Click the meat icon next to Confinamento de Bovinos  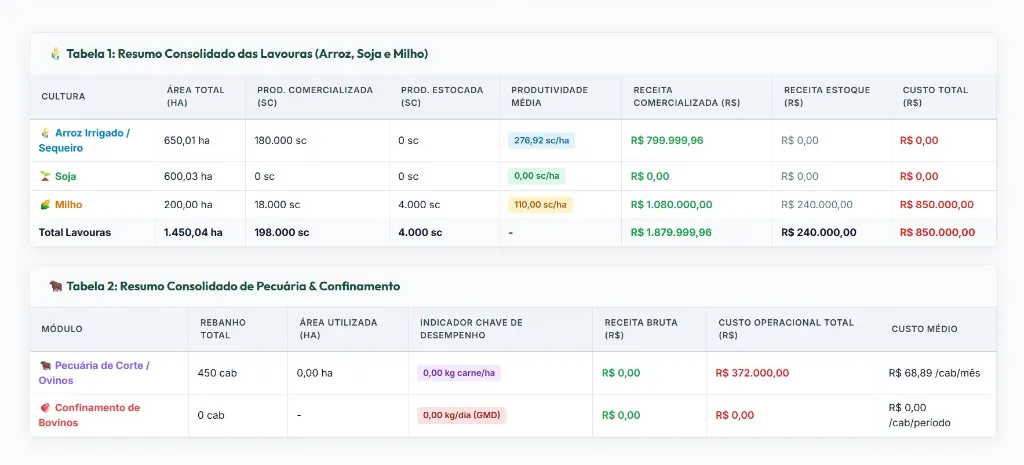(45, 408)
